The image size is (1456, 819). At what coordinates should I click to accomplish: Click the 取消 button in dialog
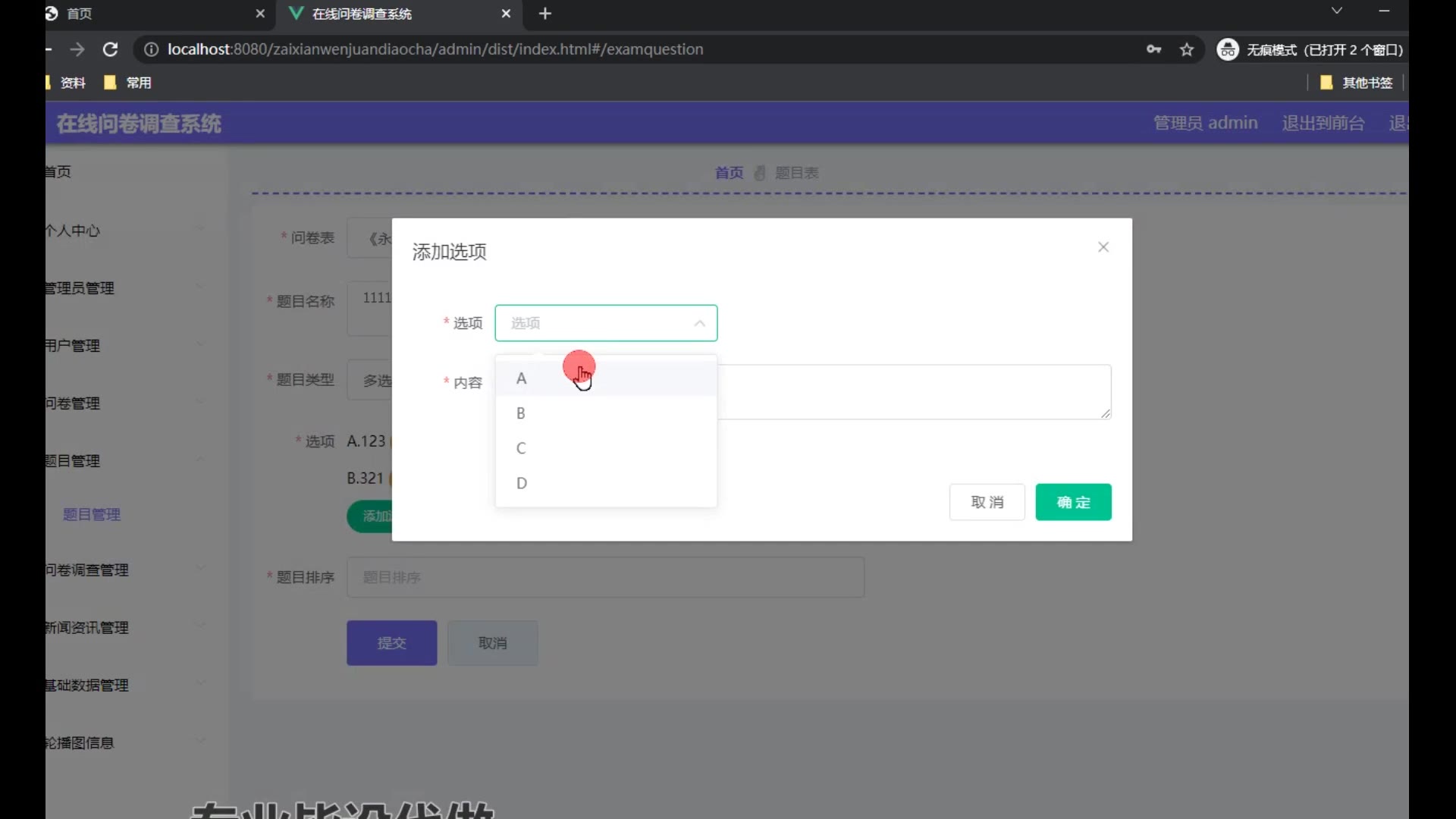(987, 502)
